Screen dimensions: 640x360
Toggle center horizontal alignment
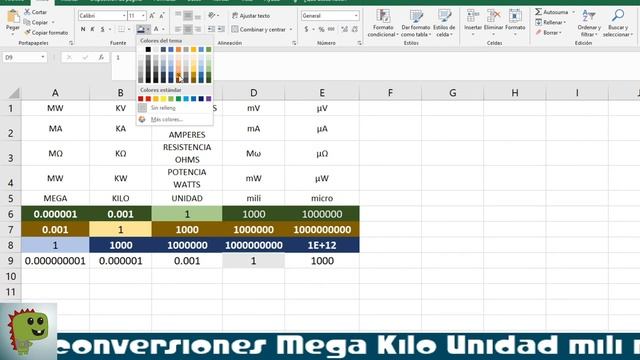[x=188, y=29]
